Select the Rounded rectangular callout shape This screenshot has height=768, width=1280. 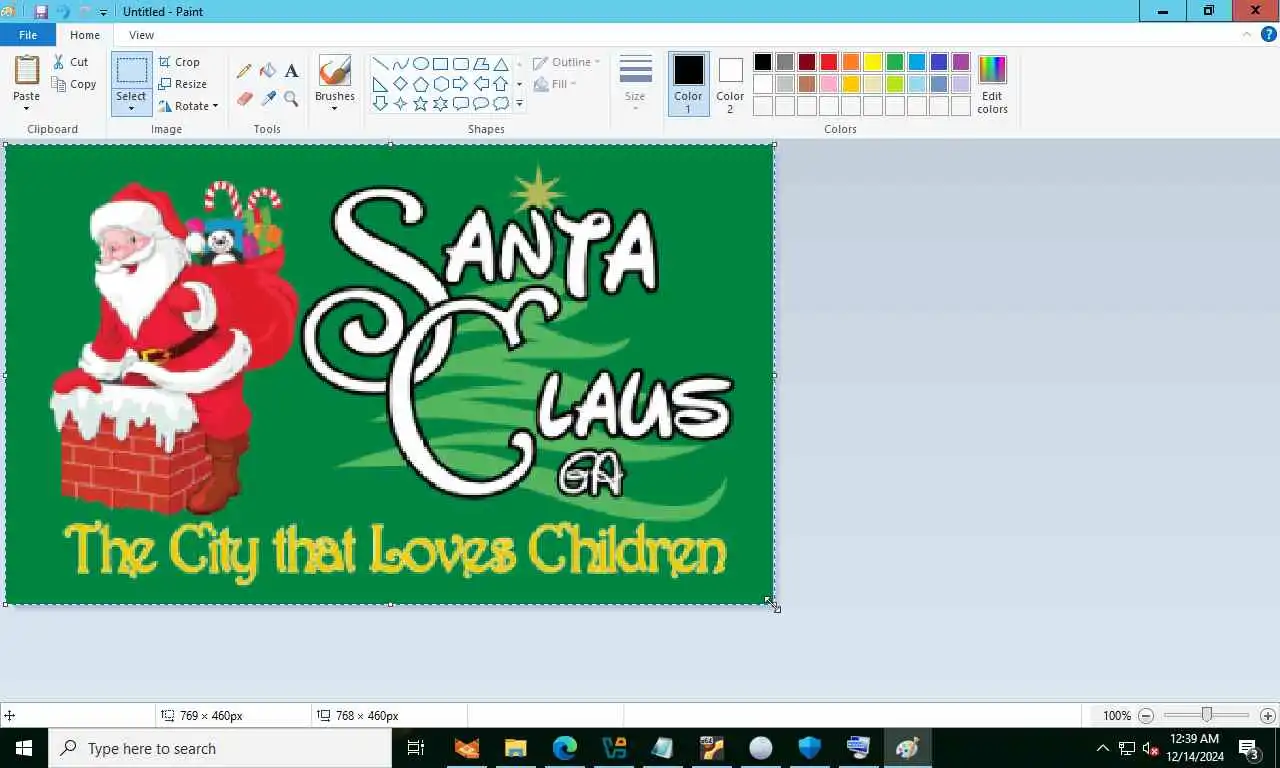(460, 103)
